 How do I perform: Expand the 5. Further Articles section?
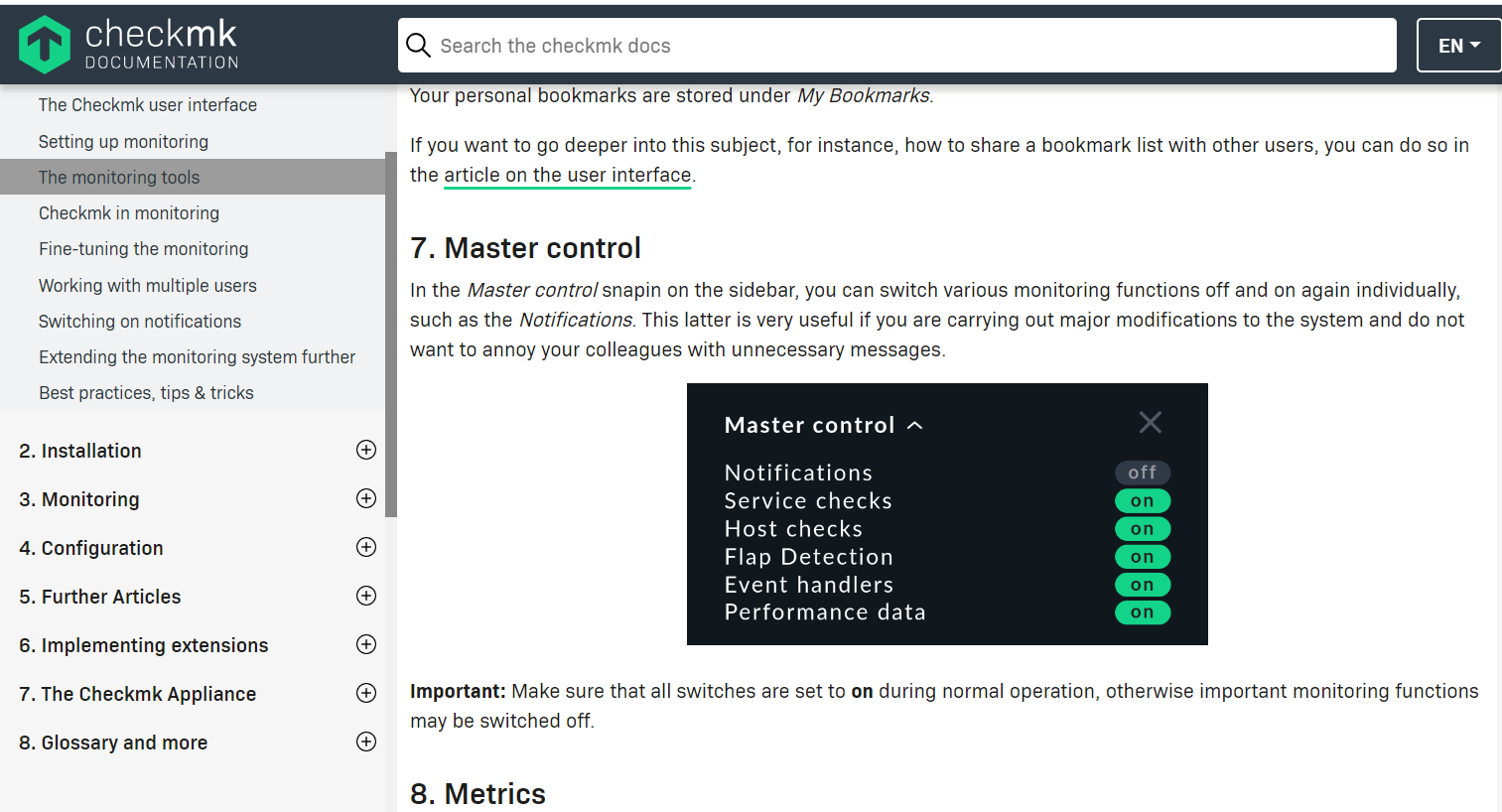[x=366, y=596]
